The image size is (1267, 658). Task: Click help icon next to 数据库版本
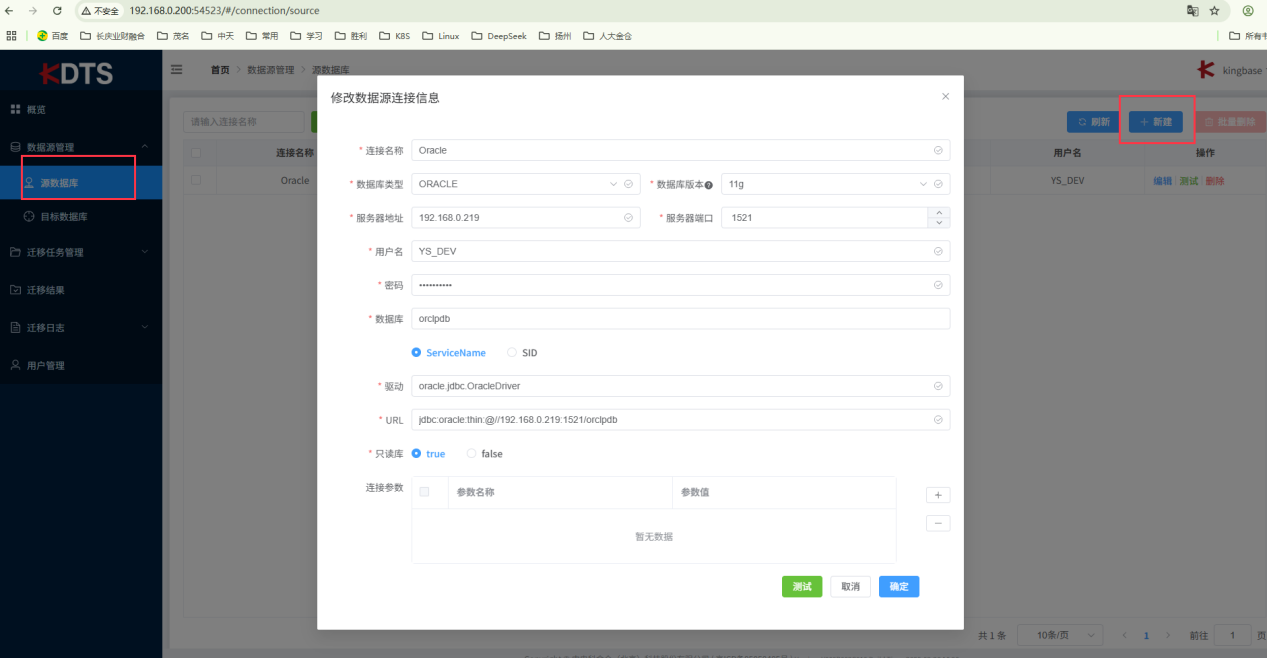[709, 185]
